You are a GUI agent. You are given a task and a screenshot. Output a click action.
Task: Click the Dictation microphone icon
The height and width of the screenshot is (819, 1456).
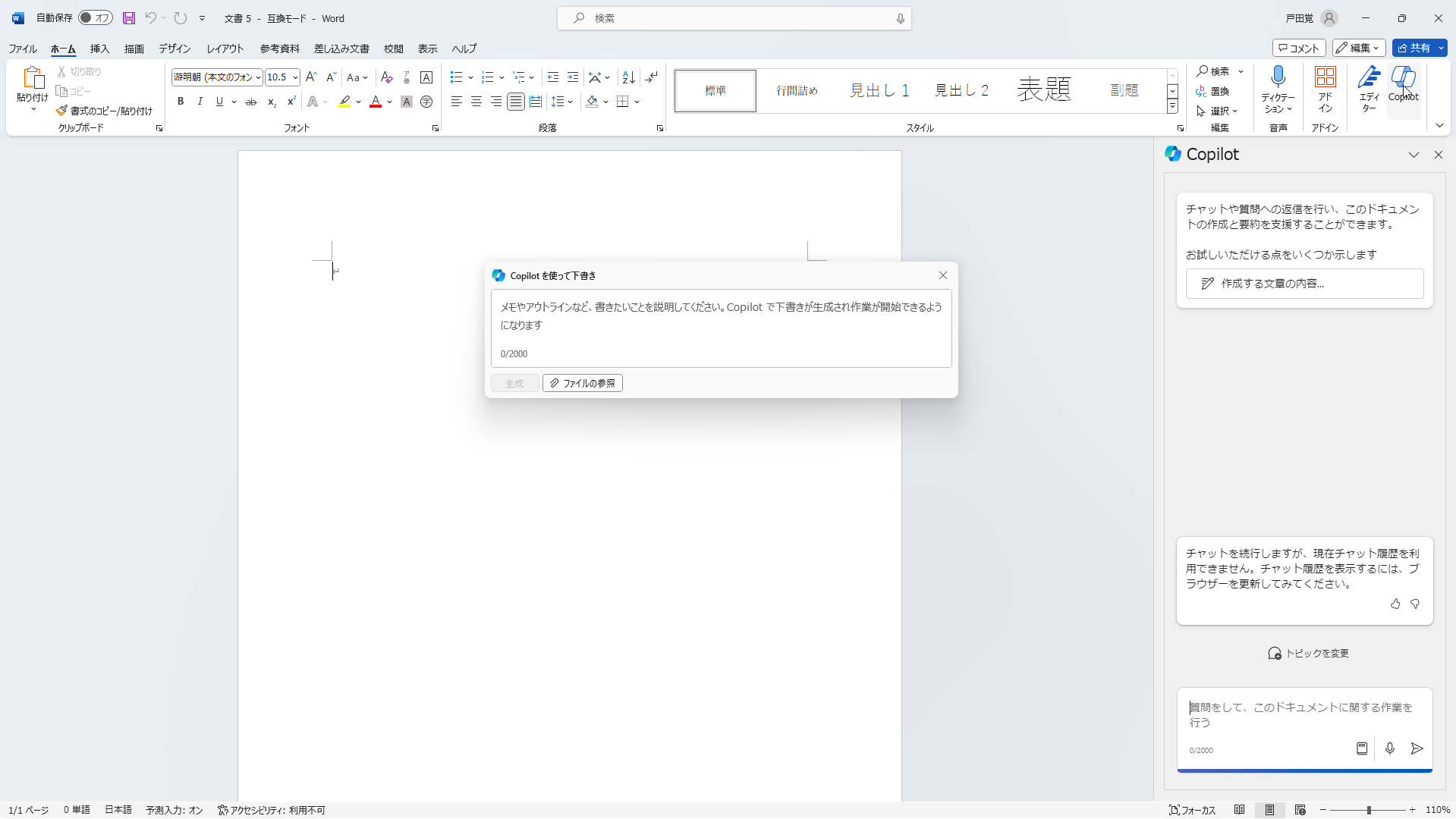click(1278, 77)
